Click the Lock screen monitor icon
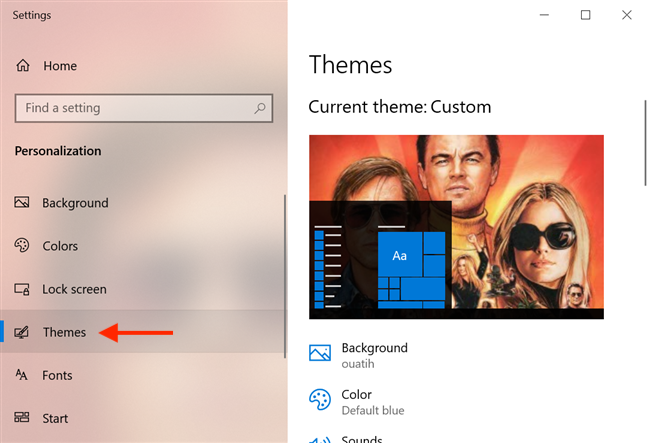 point(21,289)
